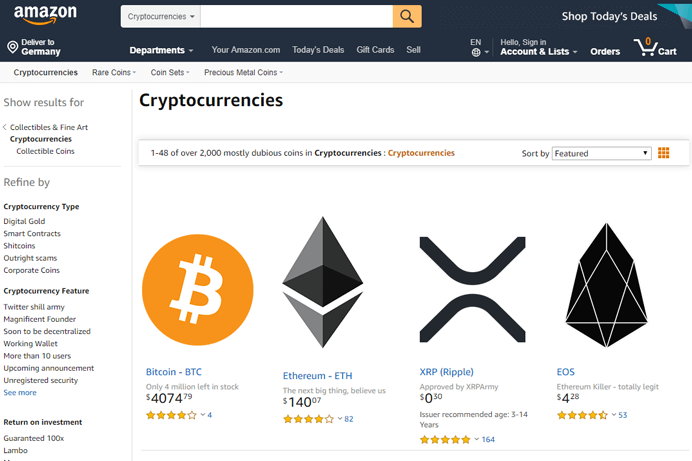This screenshot has width=692, height=461.
Task: Expand the Rare Coins submenu
Action: tap(114, 72)
